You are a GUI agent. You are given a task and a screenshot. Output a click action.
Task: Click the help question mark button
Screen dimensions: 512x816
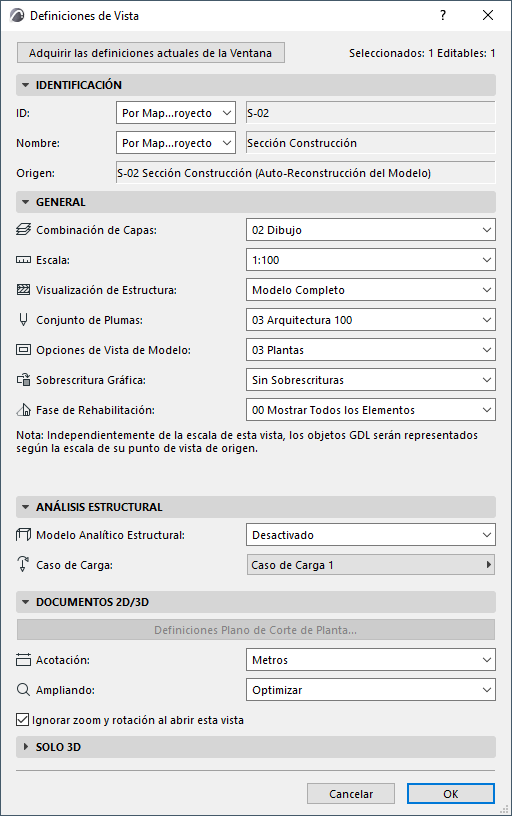(x=443, y=15)
